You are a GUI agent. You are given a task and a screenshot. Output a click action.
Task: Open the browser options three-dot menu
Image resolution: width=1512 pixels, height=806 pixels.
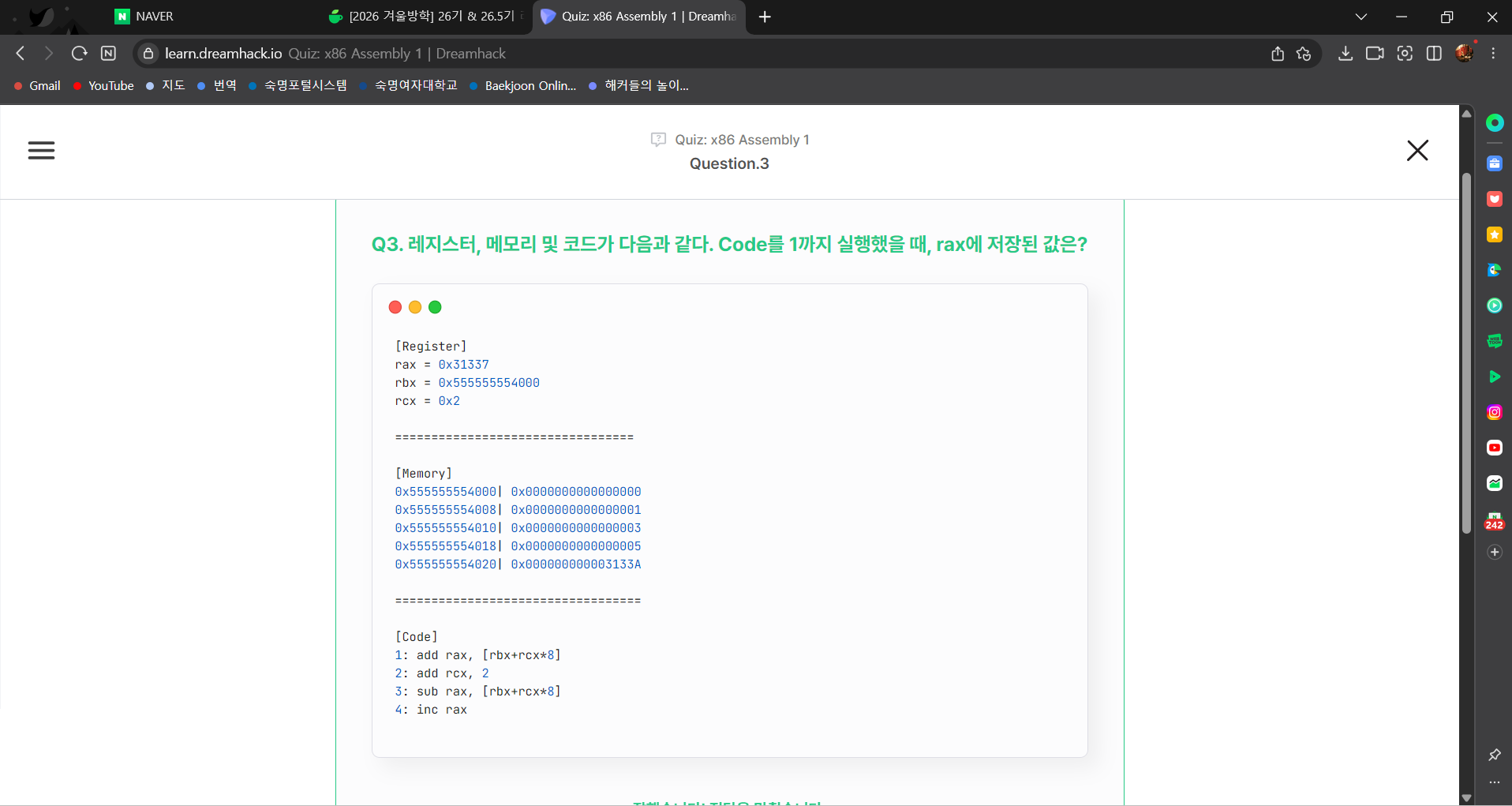1492,54
